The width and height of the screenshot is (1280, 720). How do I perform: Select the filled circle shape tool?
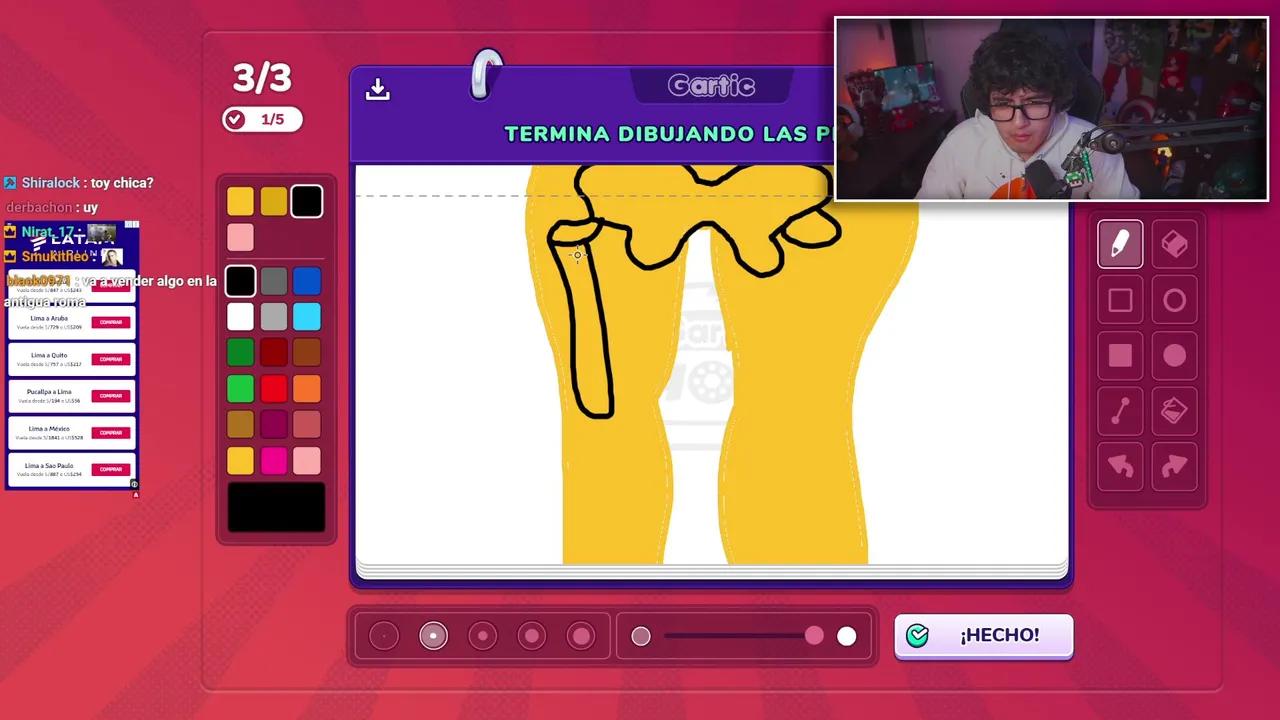coord(1174,356)
